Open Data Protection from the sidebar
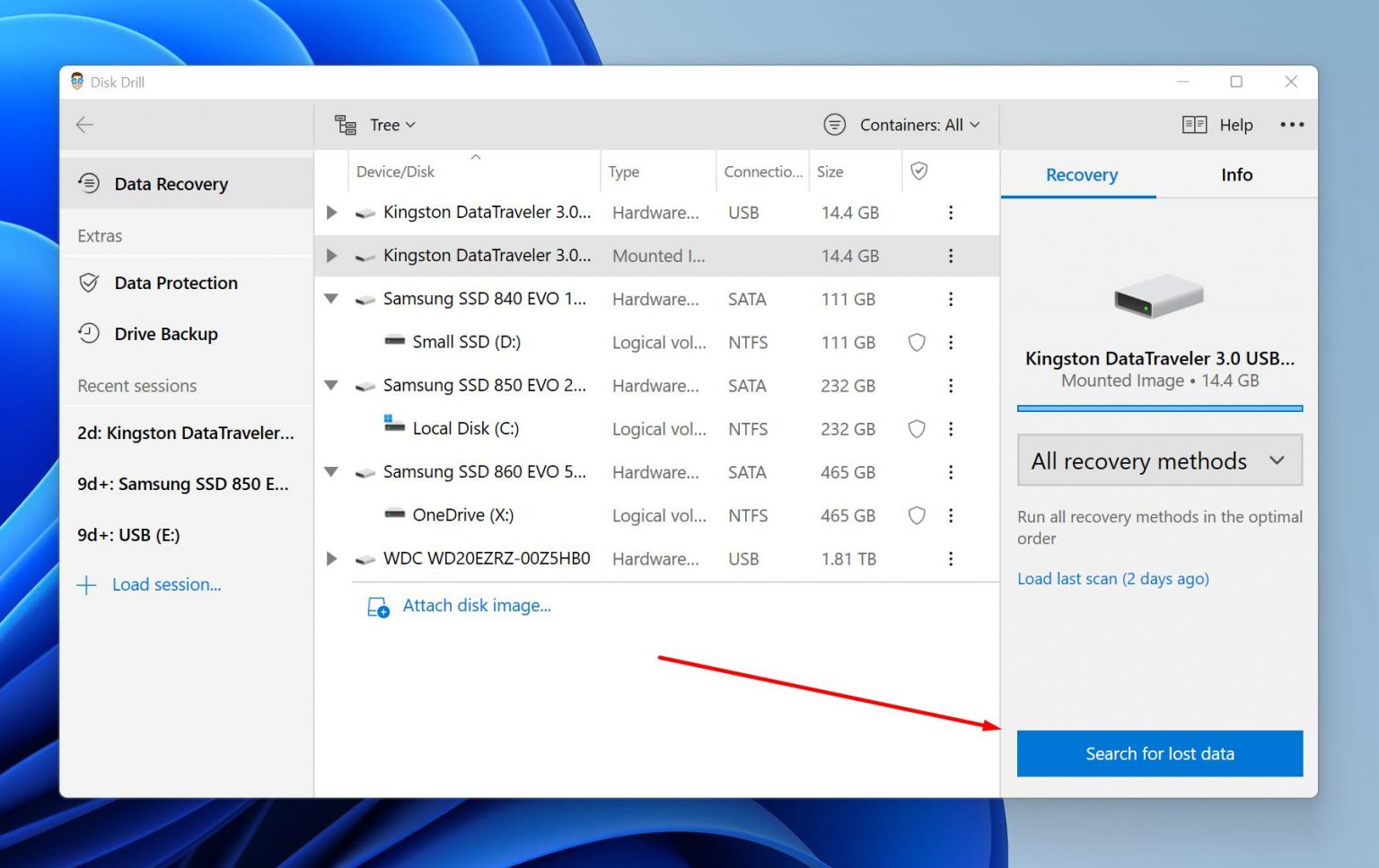This screenshot has height=868, width=1379. (176, 283)
